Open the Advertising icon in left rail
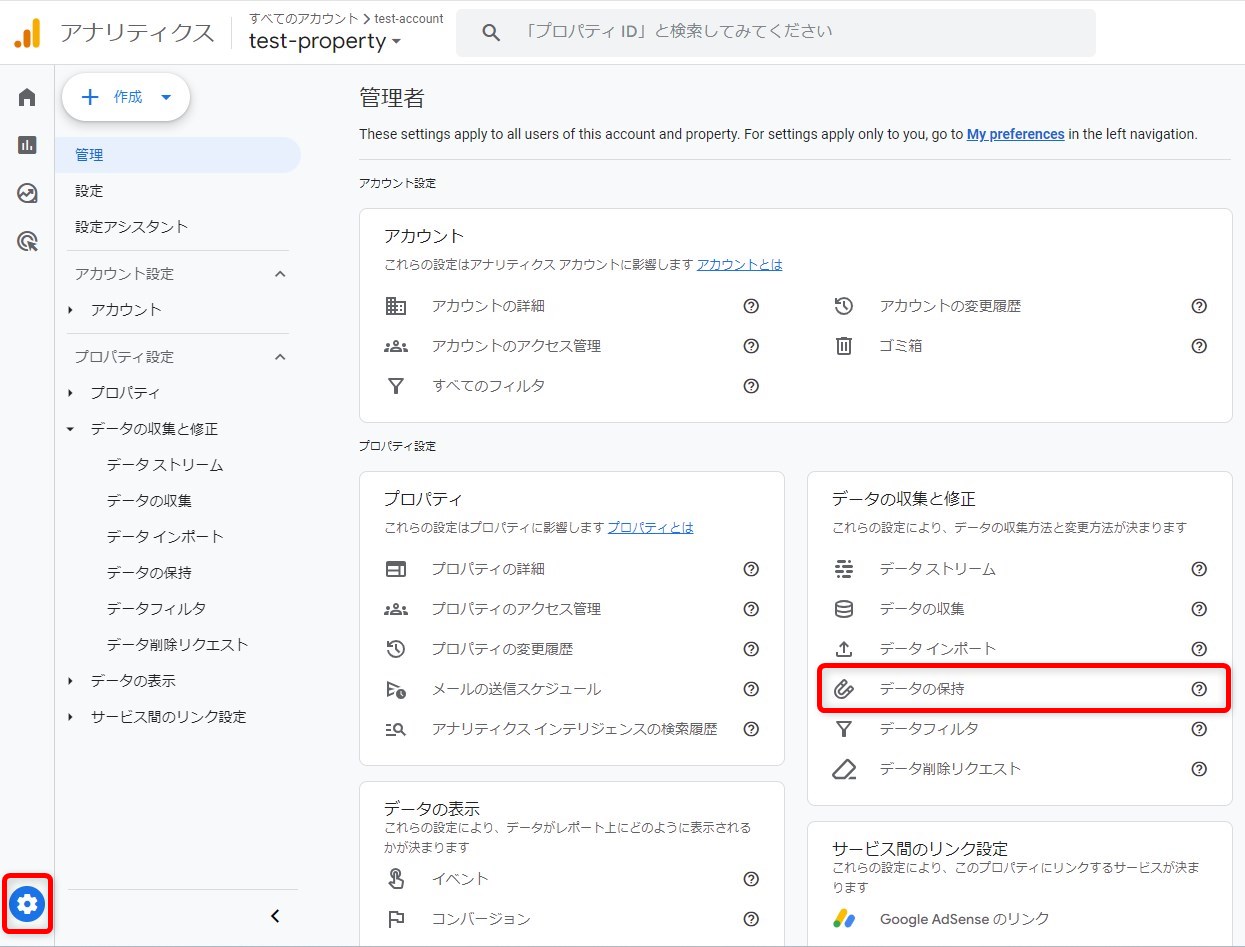Image resolution: width=1245 pixels, height=947 pixels. [27, 241]
